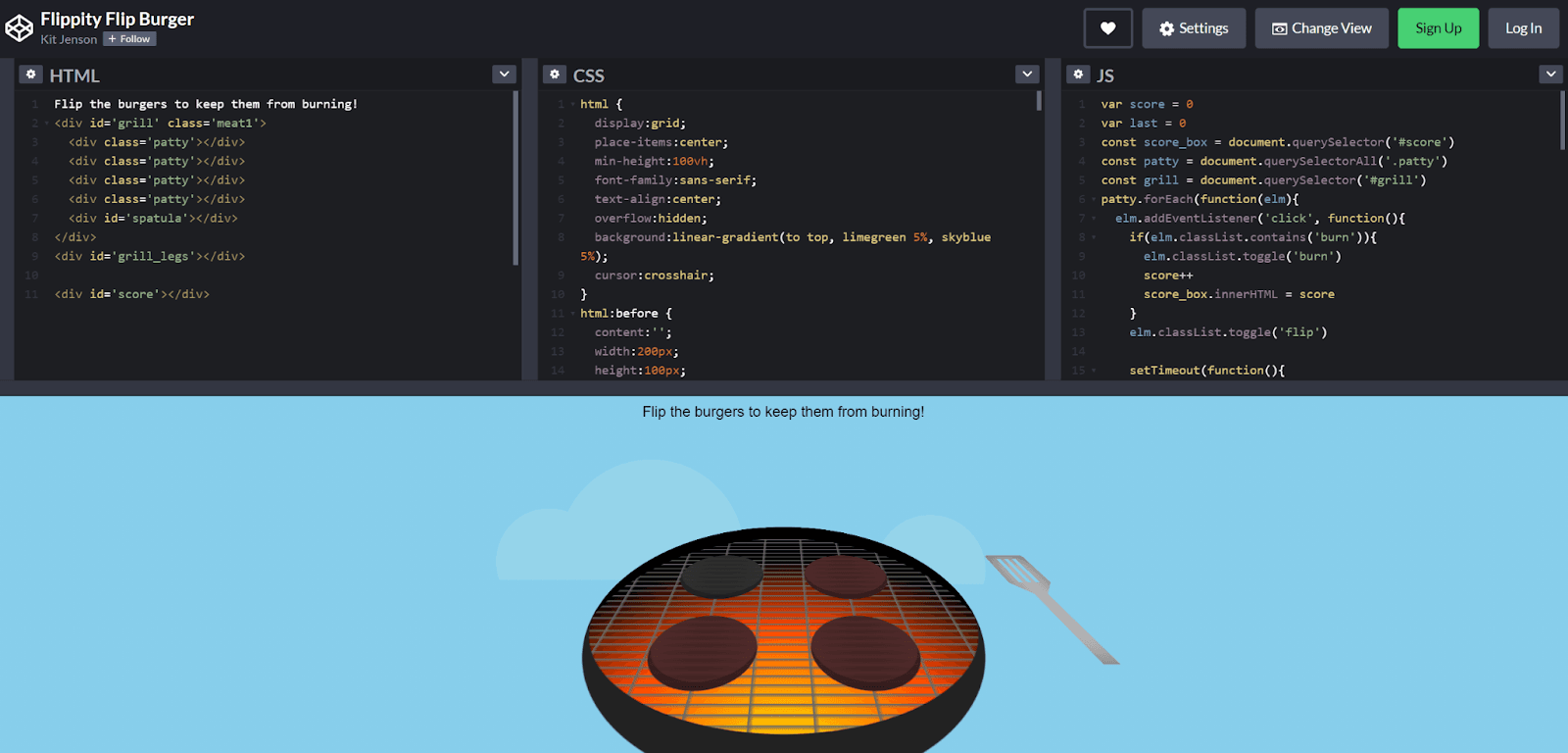Screen dimensions: 1568x753
Task: Expand the CSS panel dropdown chevron
Action: pos(1027,75)
